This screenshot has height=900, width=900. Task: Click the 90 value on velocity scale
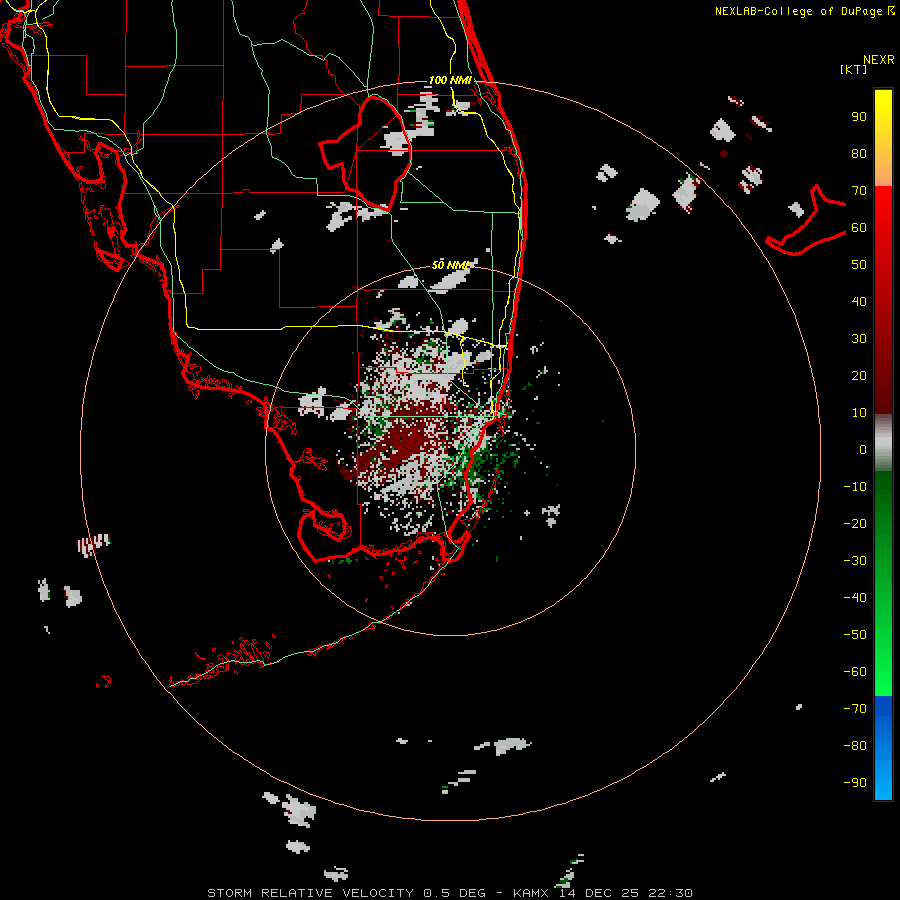859,117
